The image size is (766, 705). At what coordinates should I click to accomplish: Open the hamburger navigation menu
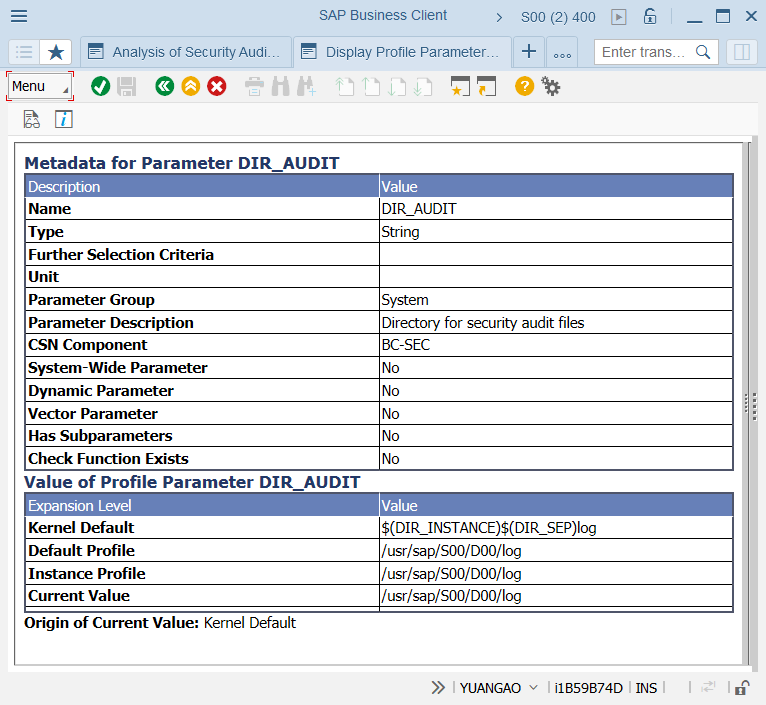coord(19,16)
